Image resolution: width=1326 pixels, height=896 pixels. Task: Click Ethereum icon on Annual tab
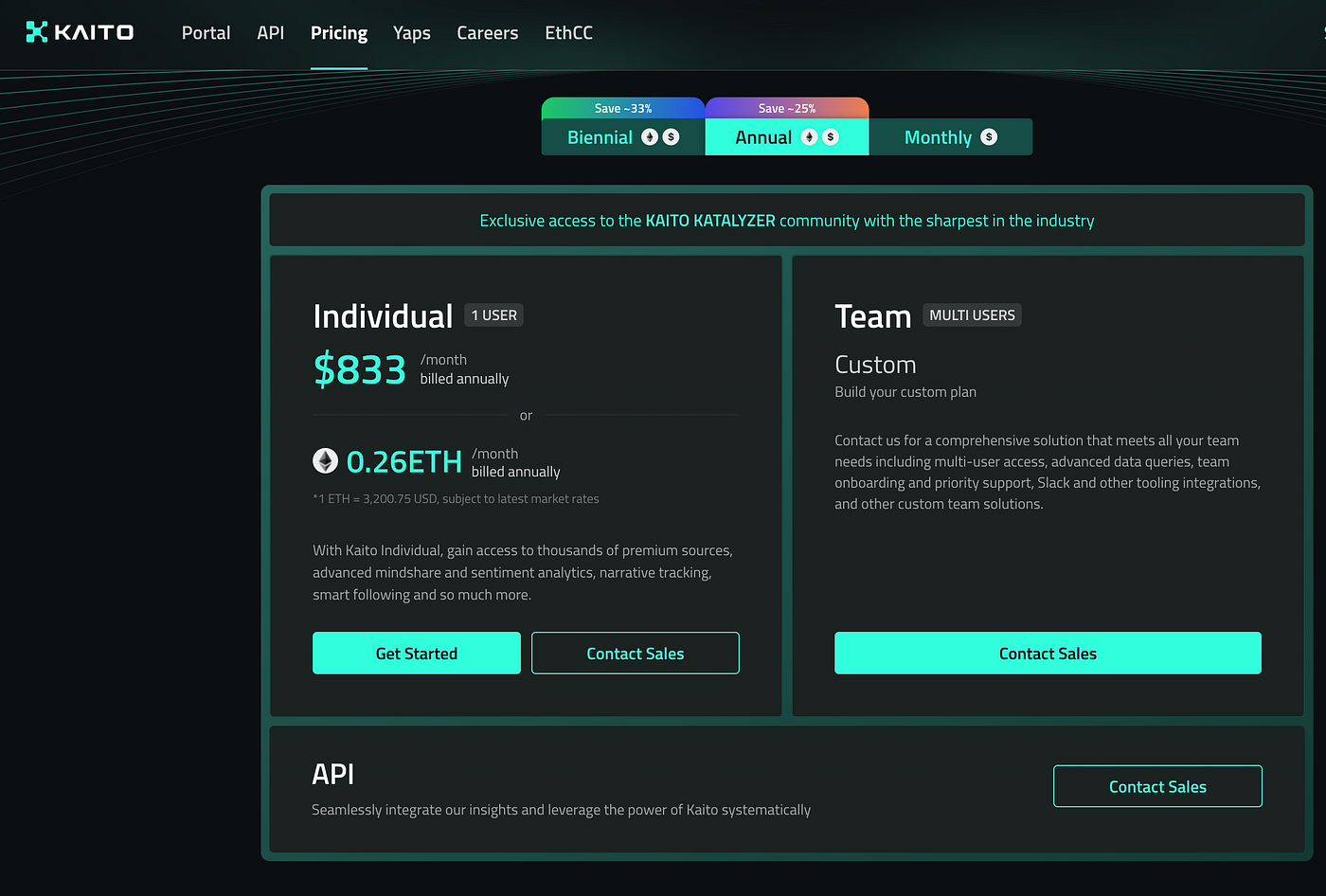pyautogui.click(x=809, y=137)
